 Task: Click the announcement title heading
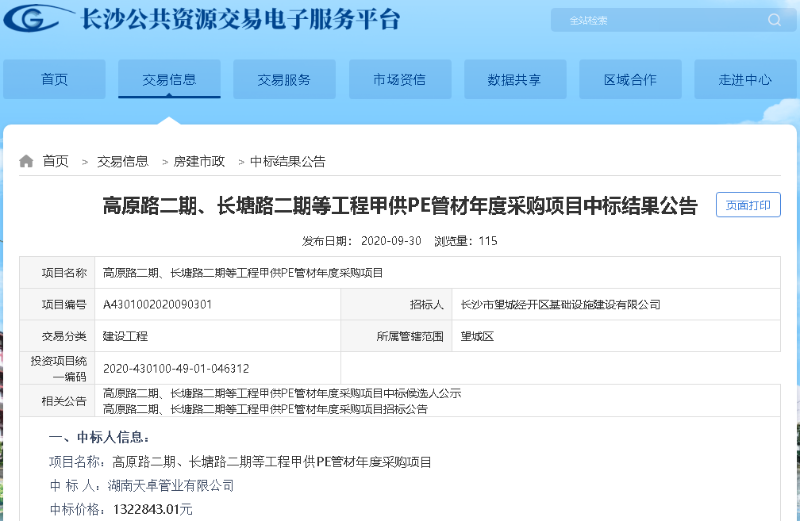[400, 206]
